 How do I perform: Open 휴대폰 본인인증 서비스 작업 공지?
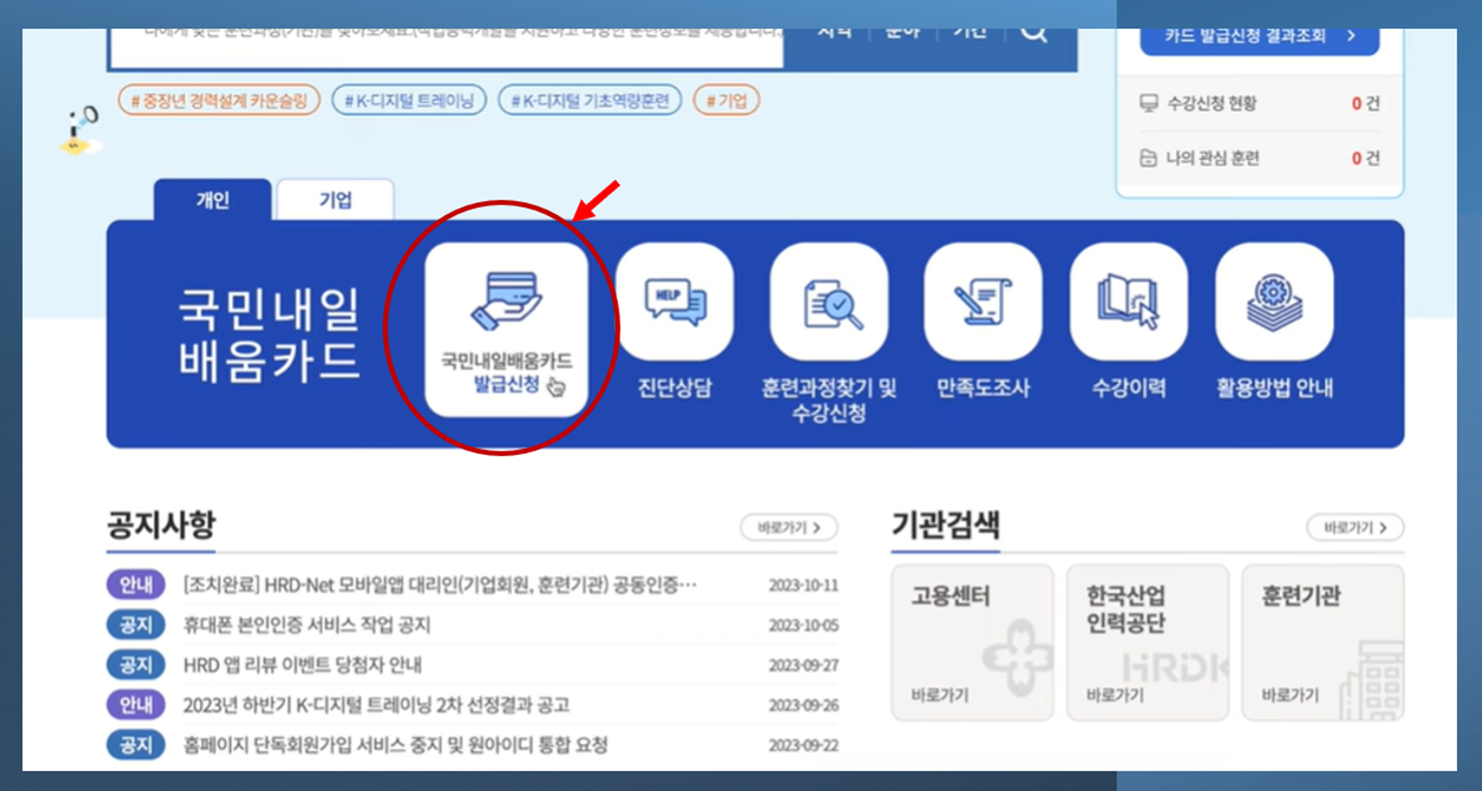click(x=307, y=625)
